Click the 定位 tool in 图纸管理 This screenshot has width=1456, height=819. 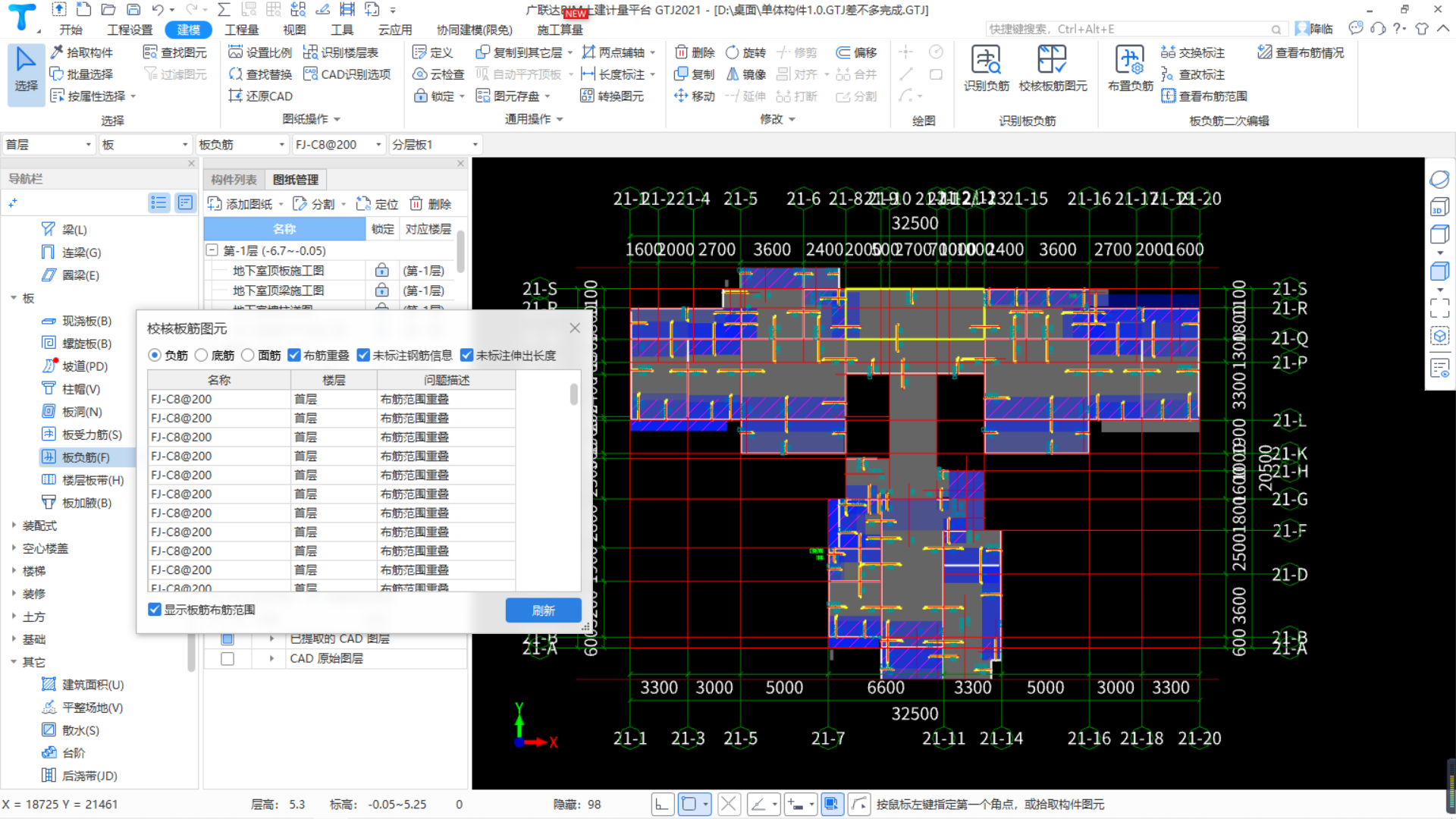[377, 204]
